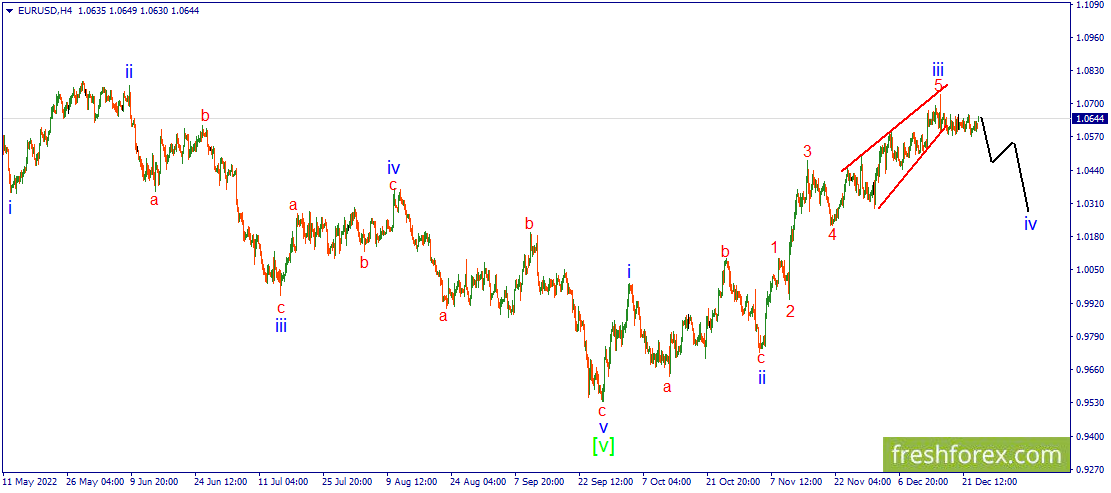Select blue v label above green [v]
The image size is (1111, 493).
[x=603, y=427]
